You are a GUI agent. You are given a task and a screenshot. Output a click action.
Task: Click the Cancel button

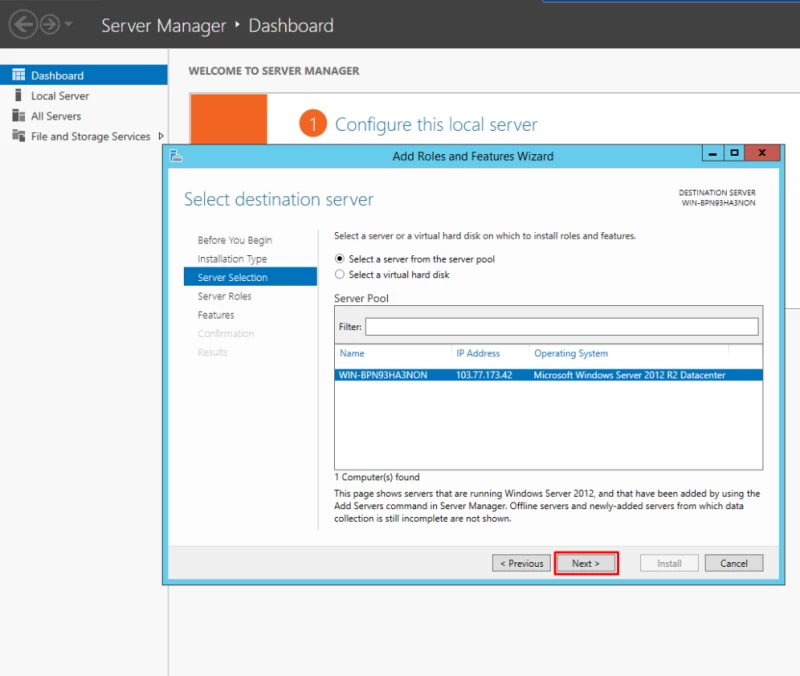click(734, 563)
